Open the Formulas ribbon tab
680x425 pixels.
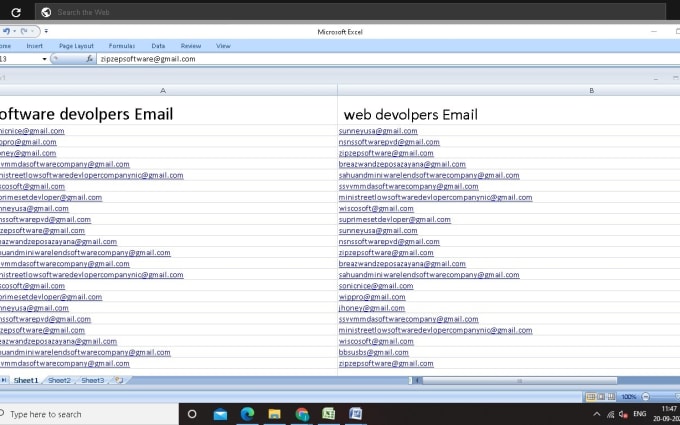point(122,46)
